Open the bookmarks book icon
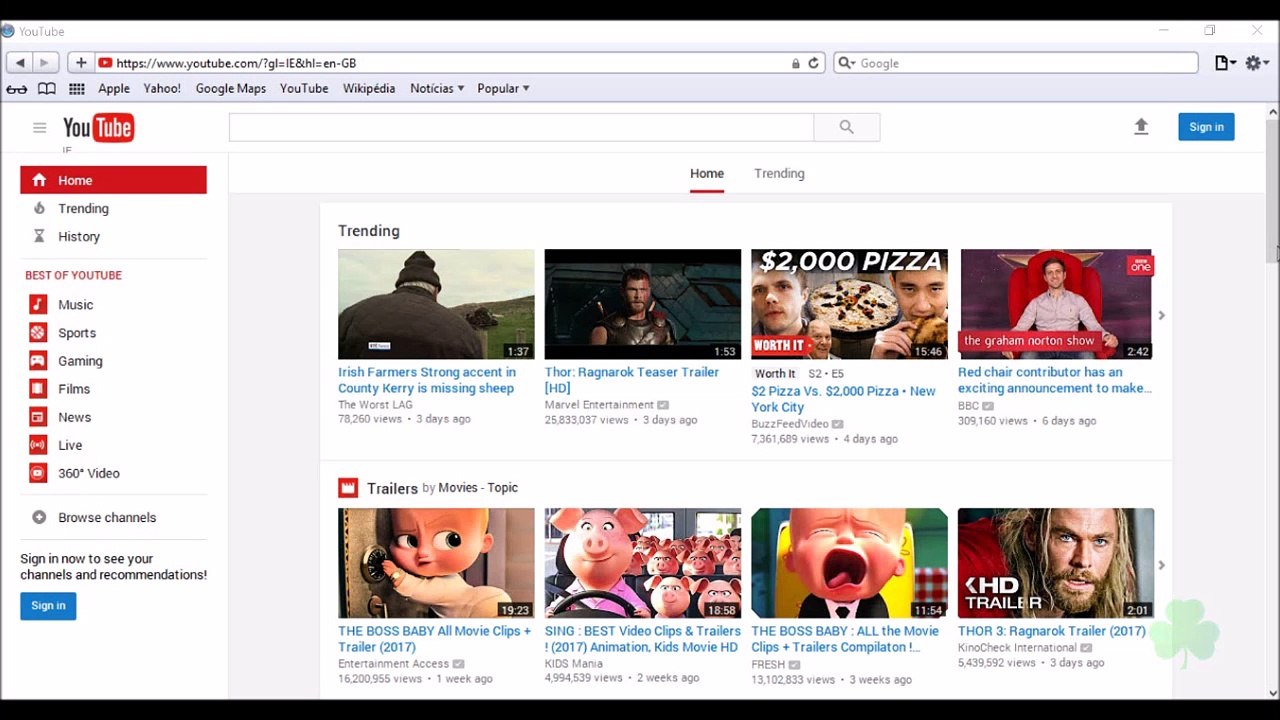1280x720 pixels. [x=47, y=89]
